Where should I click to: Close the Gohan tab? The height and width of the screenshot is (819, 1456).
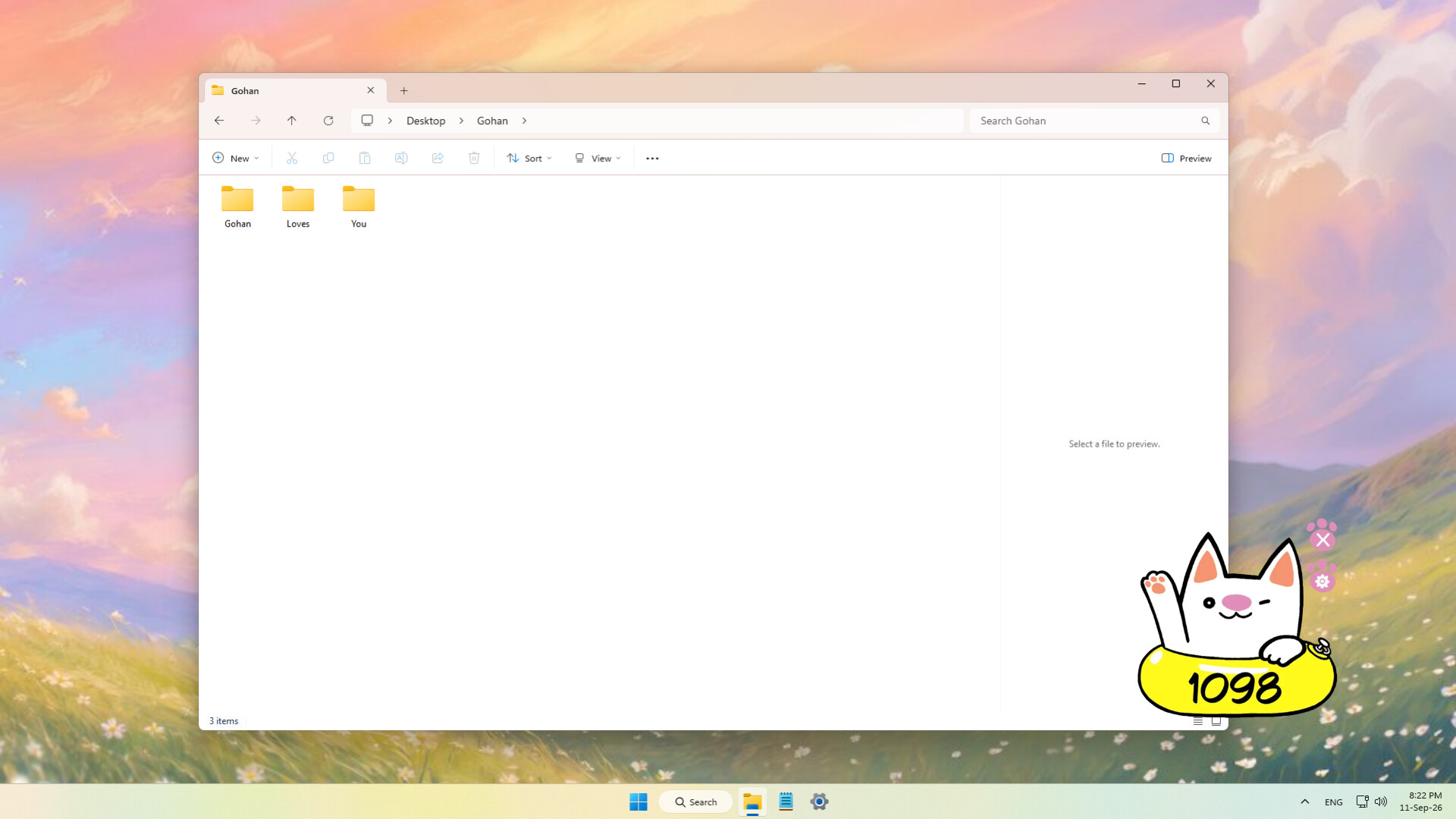click(x=371, y=90)
